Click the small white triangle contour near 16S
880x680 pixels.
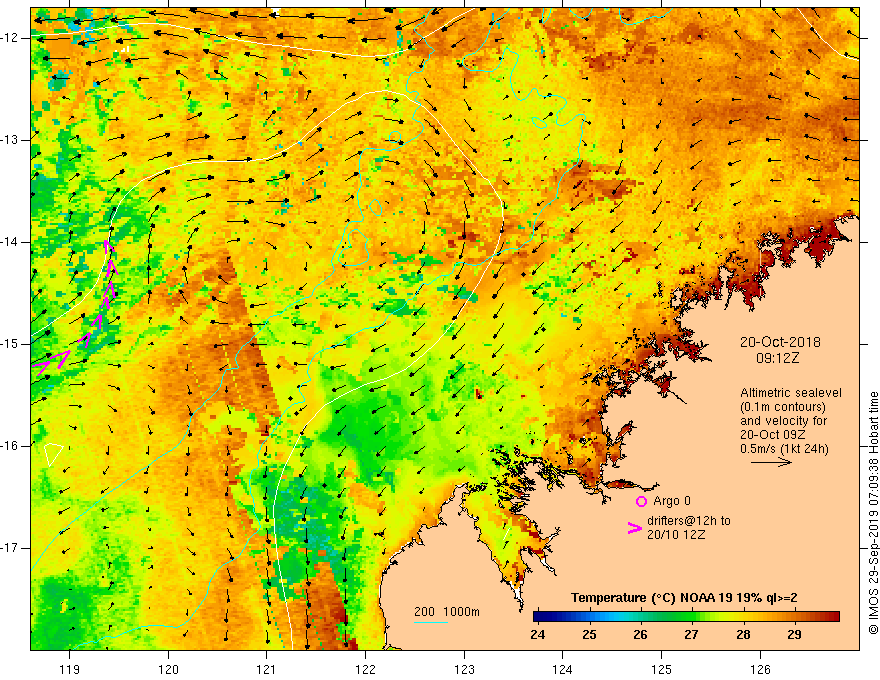[53, 453]
